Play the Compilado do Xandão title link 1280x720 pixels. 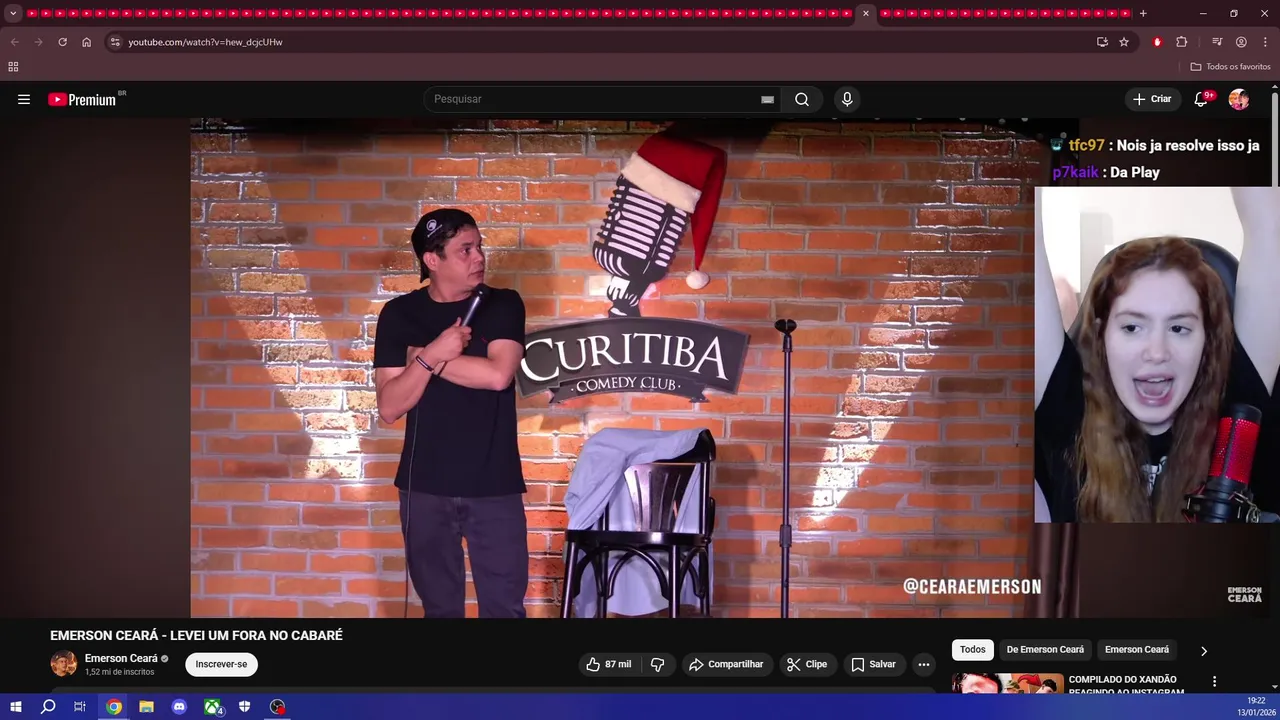1126,685
